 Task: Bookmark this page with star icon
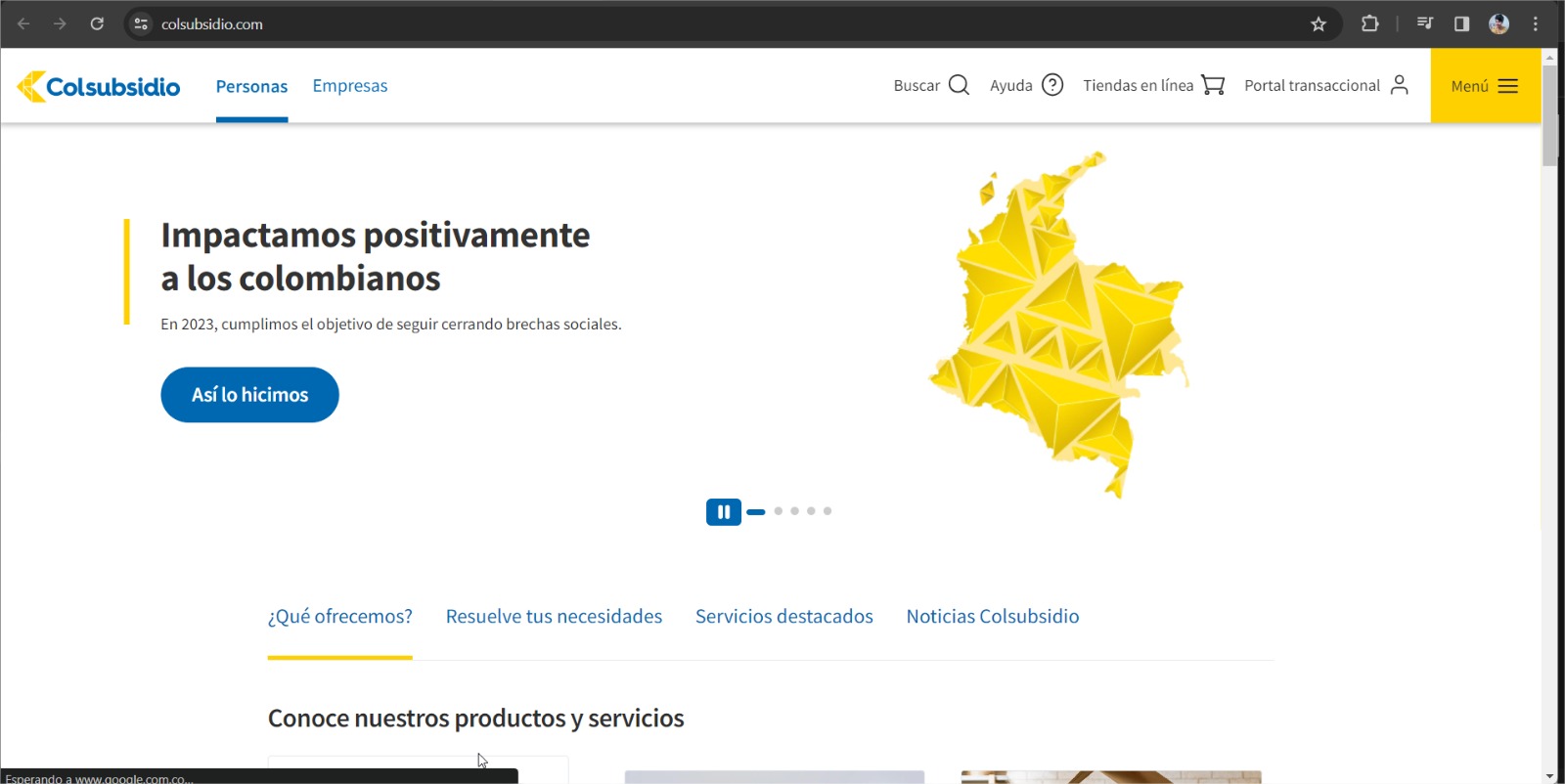coord(1319,24)
